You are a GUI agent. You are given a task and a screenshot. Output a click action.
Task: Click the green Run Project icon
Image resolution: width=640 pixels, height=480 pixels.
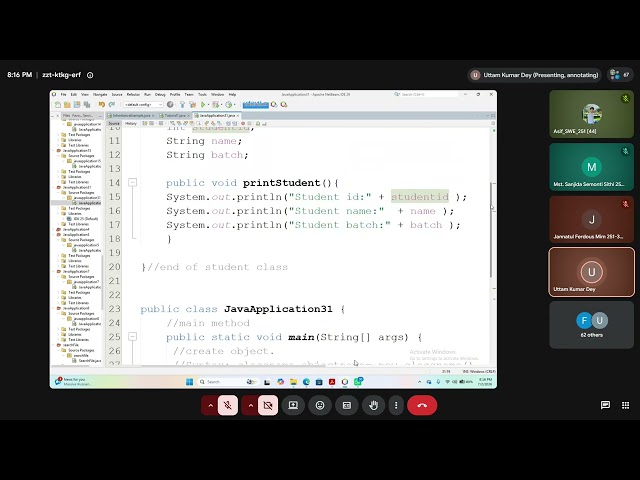(x=203, y=105)
